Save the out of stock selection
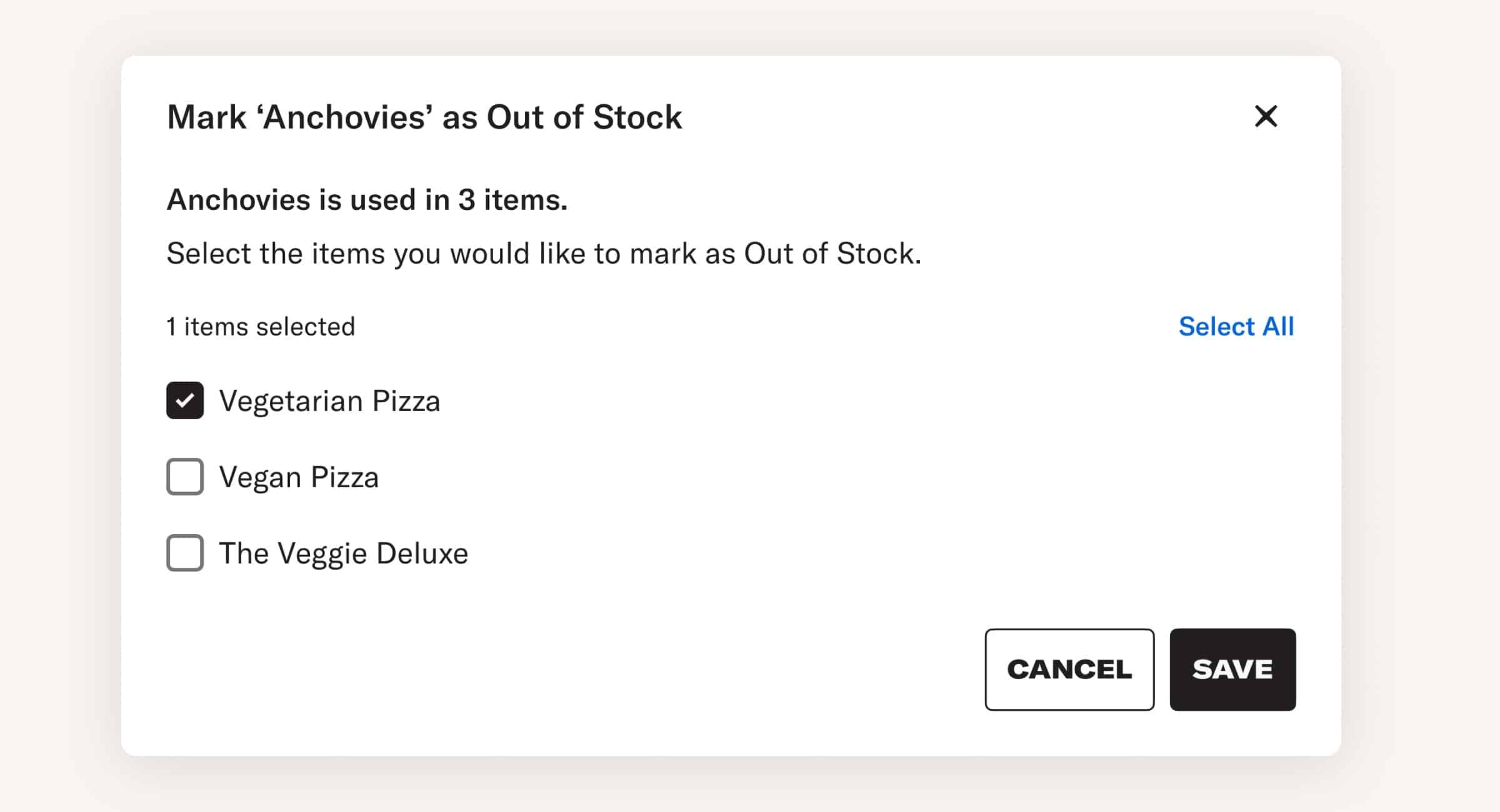Screen dimensions: 1500x812 coord(1232,669)
